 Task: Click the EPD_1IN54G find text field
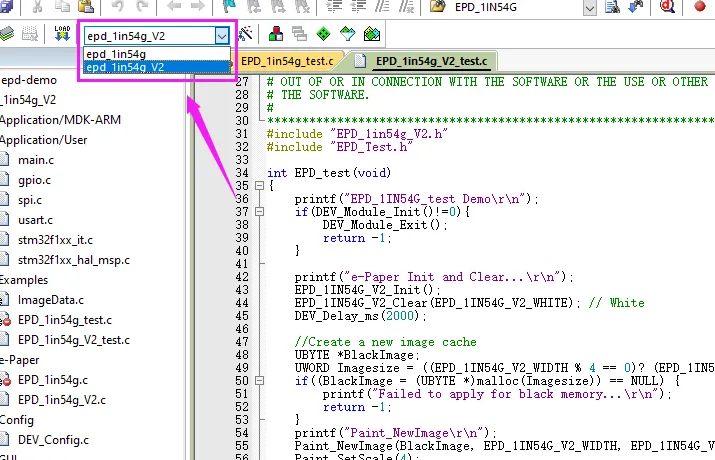coord(517,7)
